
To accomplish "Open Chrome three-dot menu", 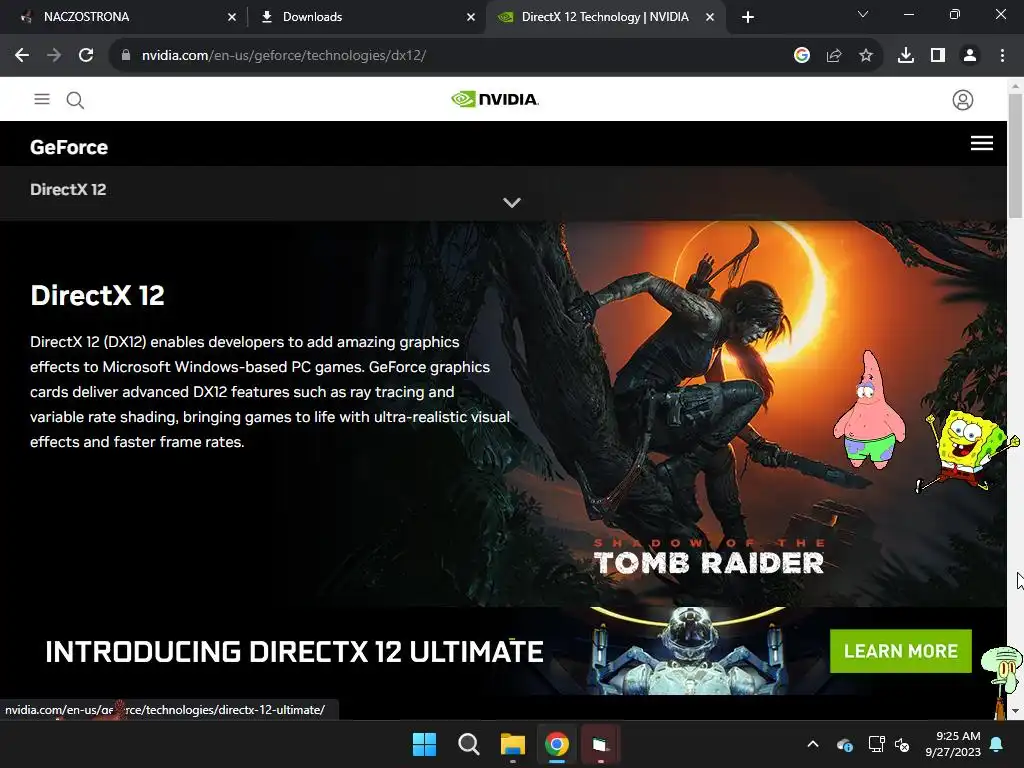I will tap(1002, 56).
